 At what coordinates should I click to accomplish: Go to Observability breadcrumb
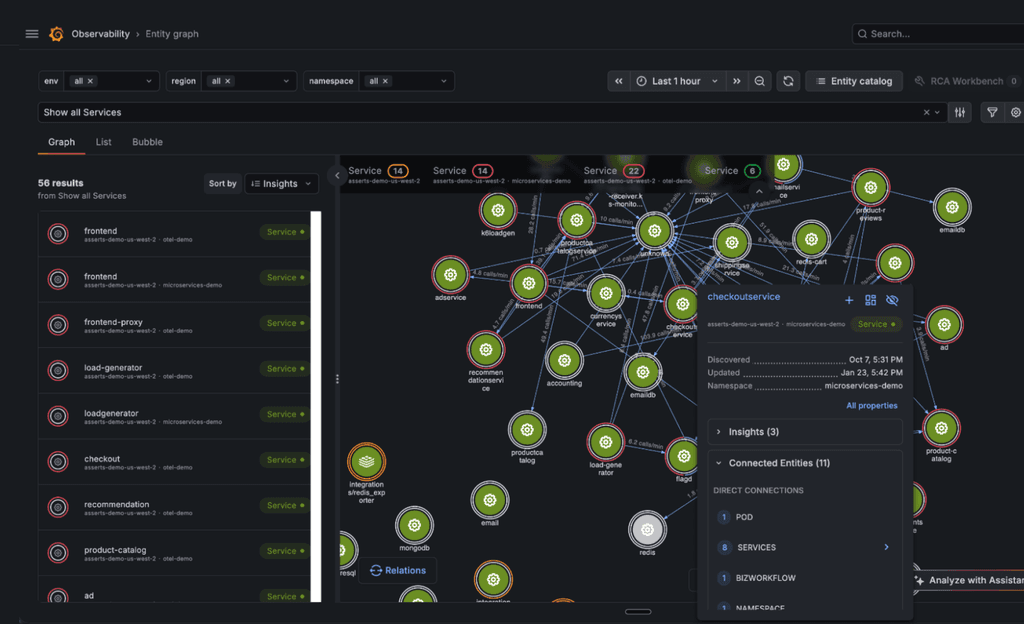click(x=101, y=34)
